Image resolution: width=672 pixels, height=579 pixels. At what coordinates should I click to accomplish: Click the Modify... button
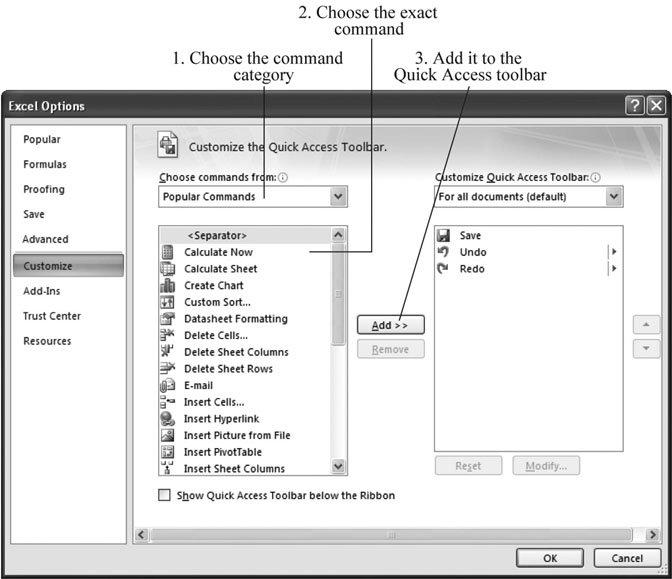[546, 466]
